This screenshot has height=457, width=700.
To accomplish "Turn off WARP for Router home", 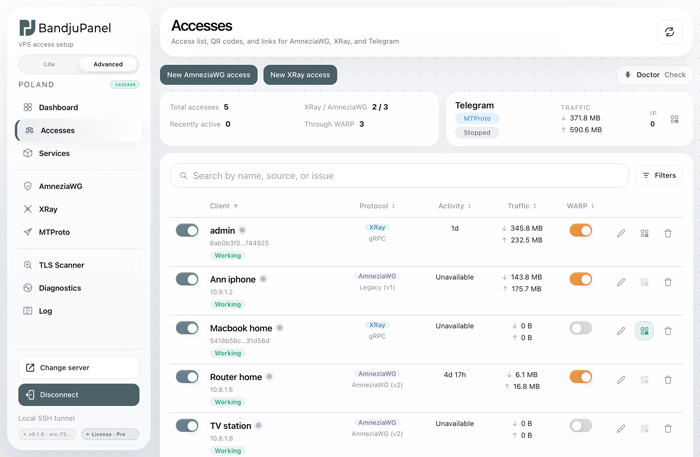I will (580, 377).
